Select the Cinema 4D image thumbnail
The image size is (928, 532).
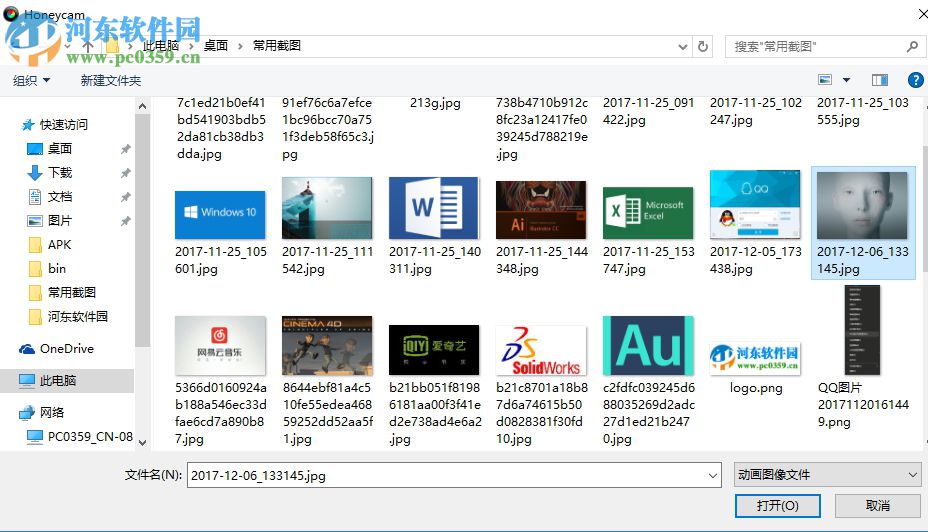point(327,346)
